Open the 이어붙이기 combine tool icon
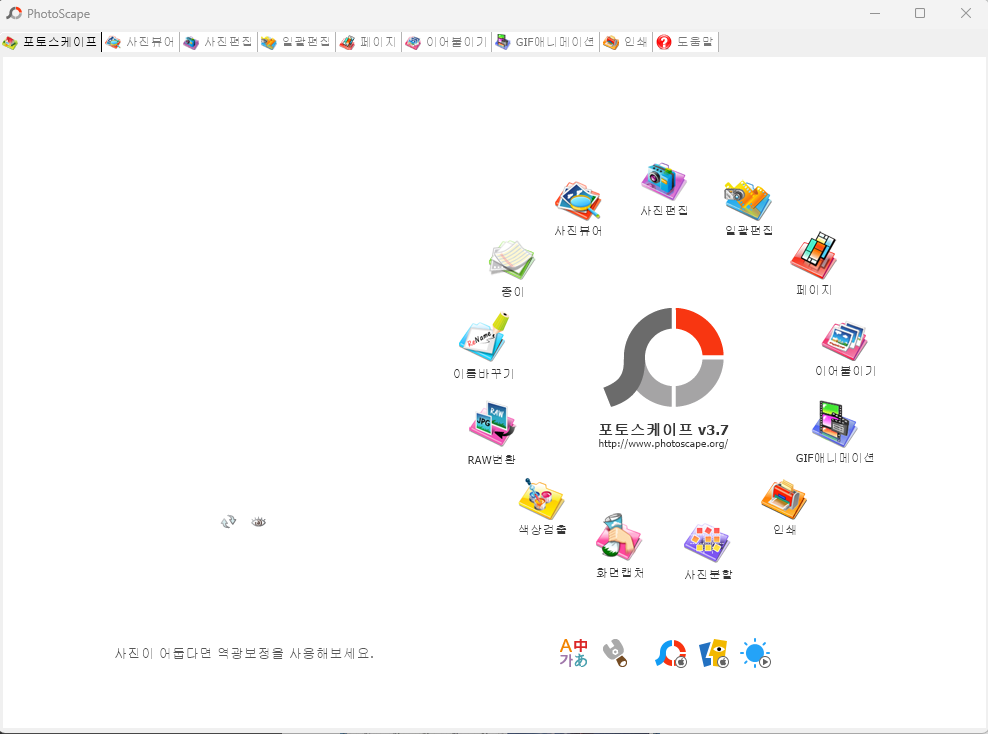The width and height of the screenshot is (988, 734). [x=843, y=340]
